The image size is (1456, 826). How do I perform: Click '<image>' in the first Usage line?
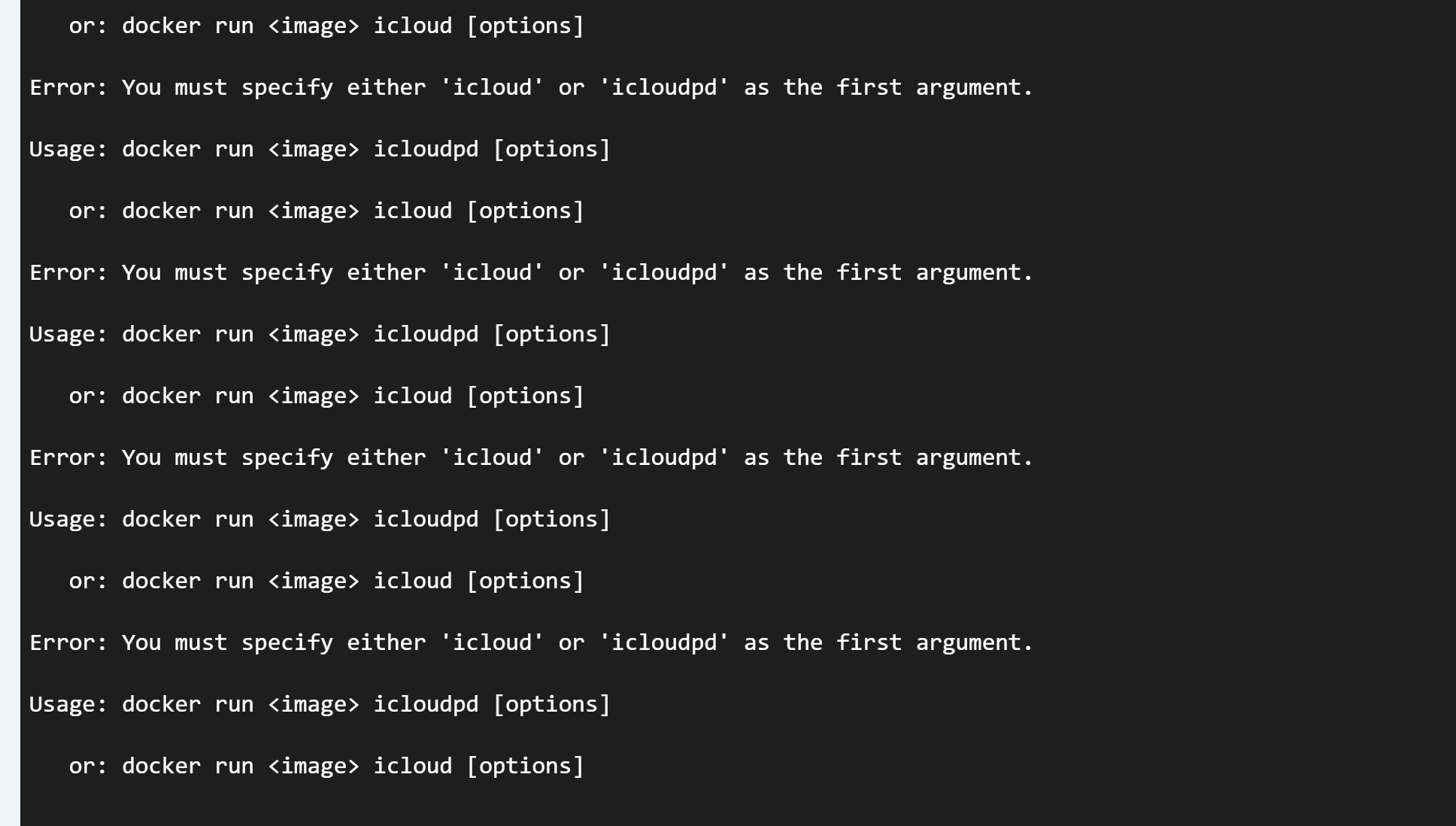(x=314, y=149)
